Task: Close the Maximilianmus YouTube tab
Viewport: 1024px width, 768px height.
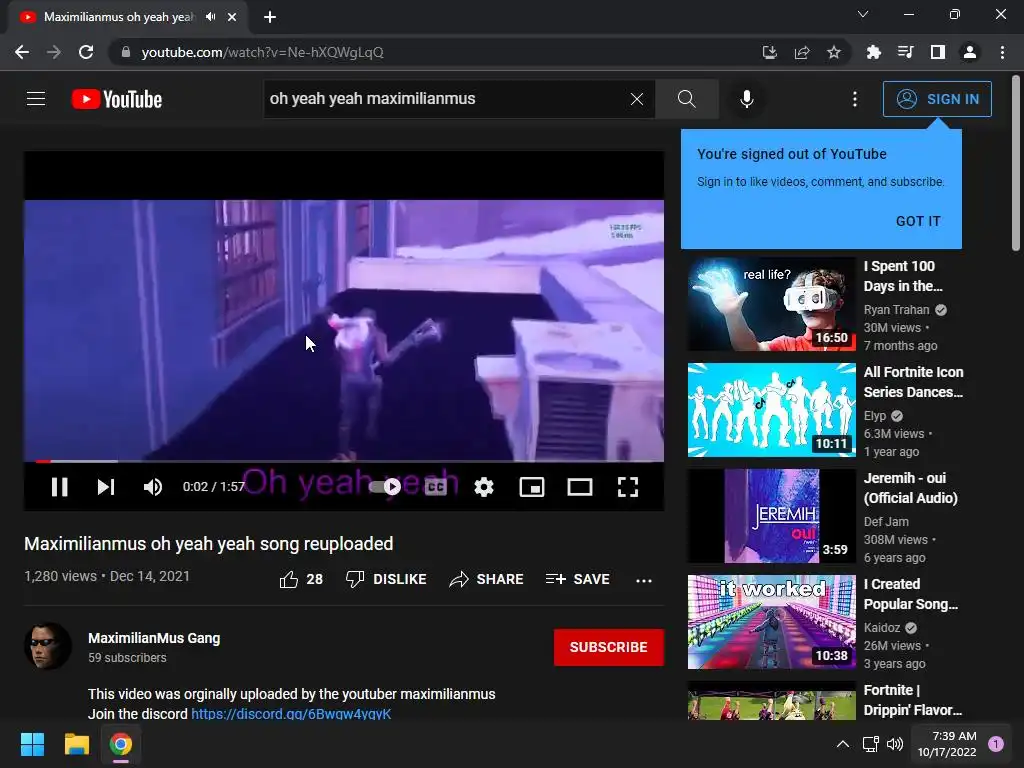Action: tap(232, 17)
